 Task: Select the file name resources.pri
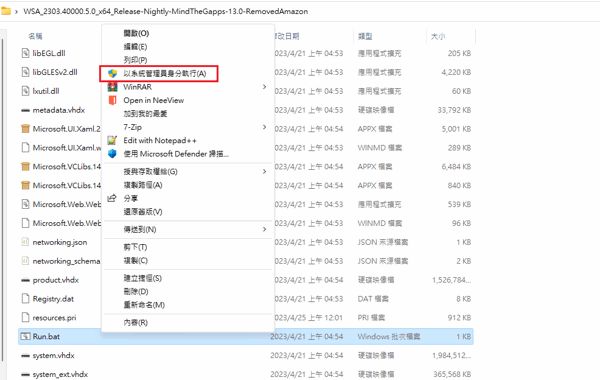tap(54, 318)
